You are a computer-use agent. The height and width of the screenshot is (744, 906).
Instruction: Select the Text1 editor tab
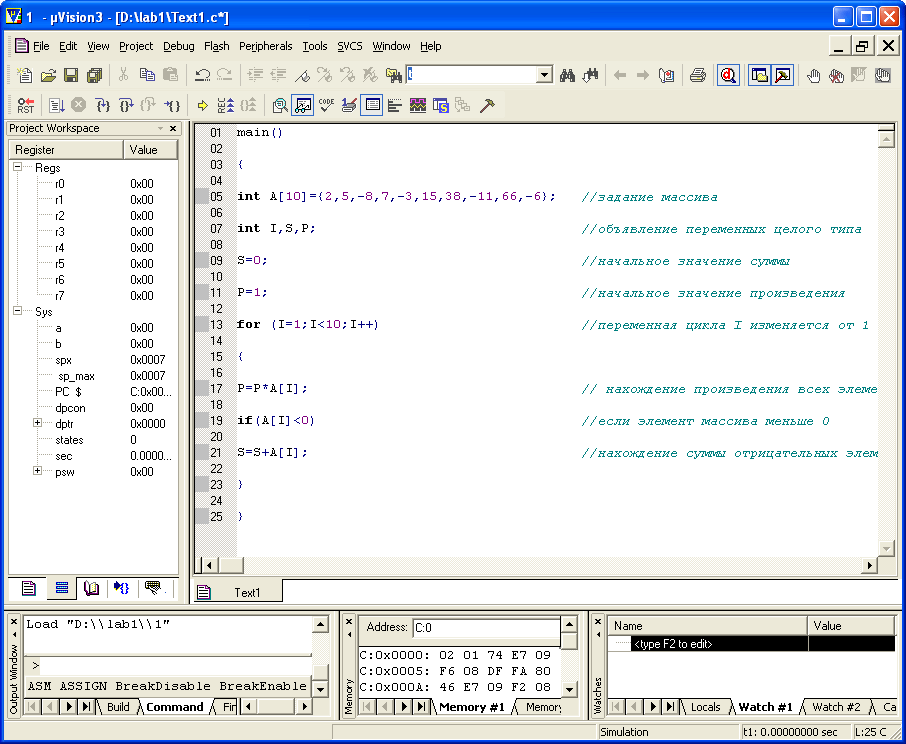click(238, 592)
